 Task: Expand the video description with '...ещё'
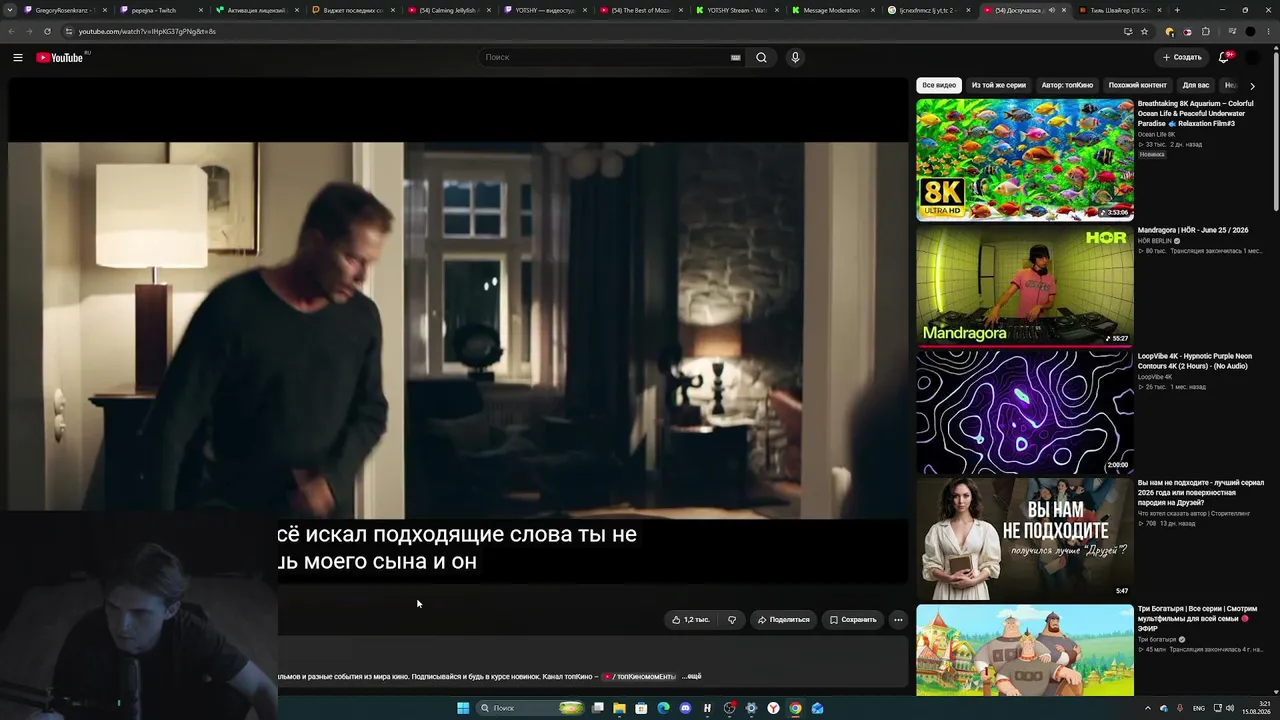click(x=692, y=677)
